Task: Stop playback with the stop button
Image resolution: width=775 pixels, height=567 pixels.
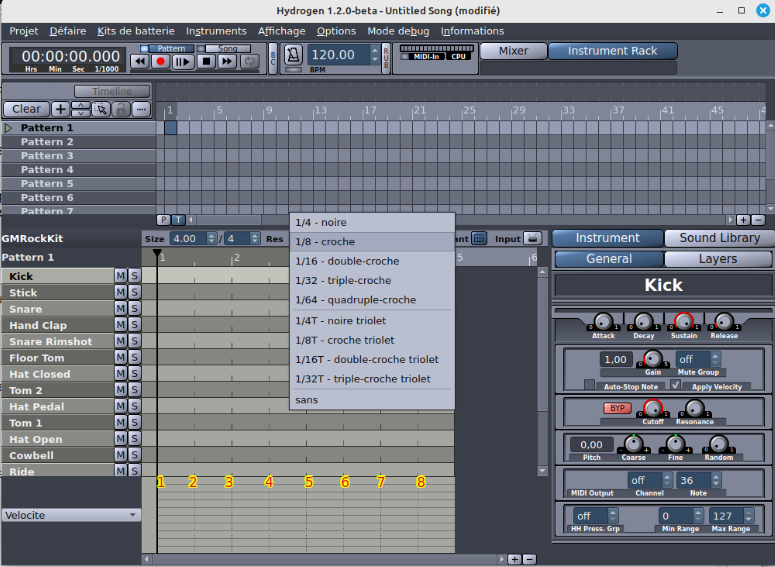Action: [206, 62]
